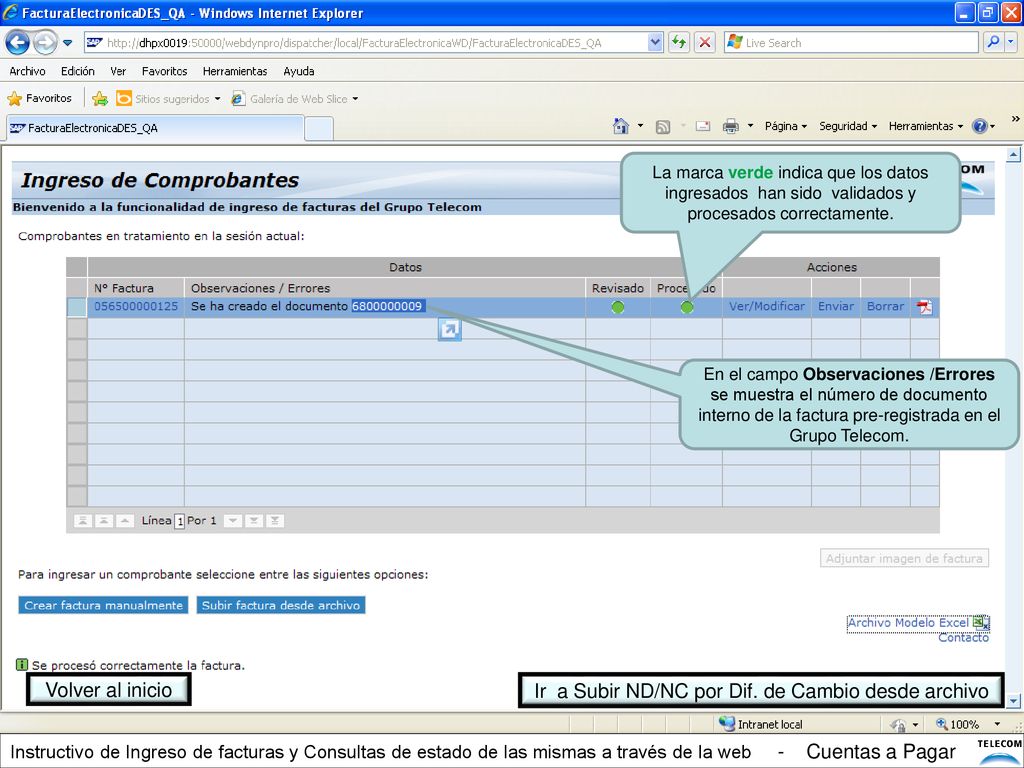Go to last table page icon

point(275,520)
